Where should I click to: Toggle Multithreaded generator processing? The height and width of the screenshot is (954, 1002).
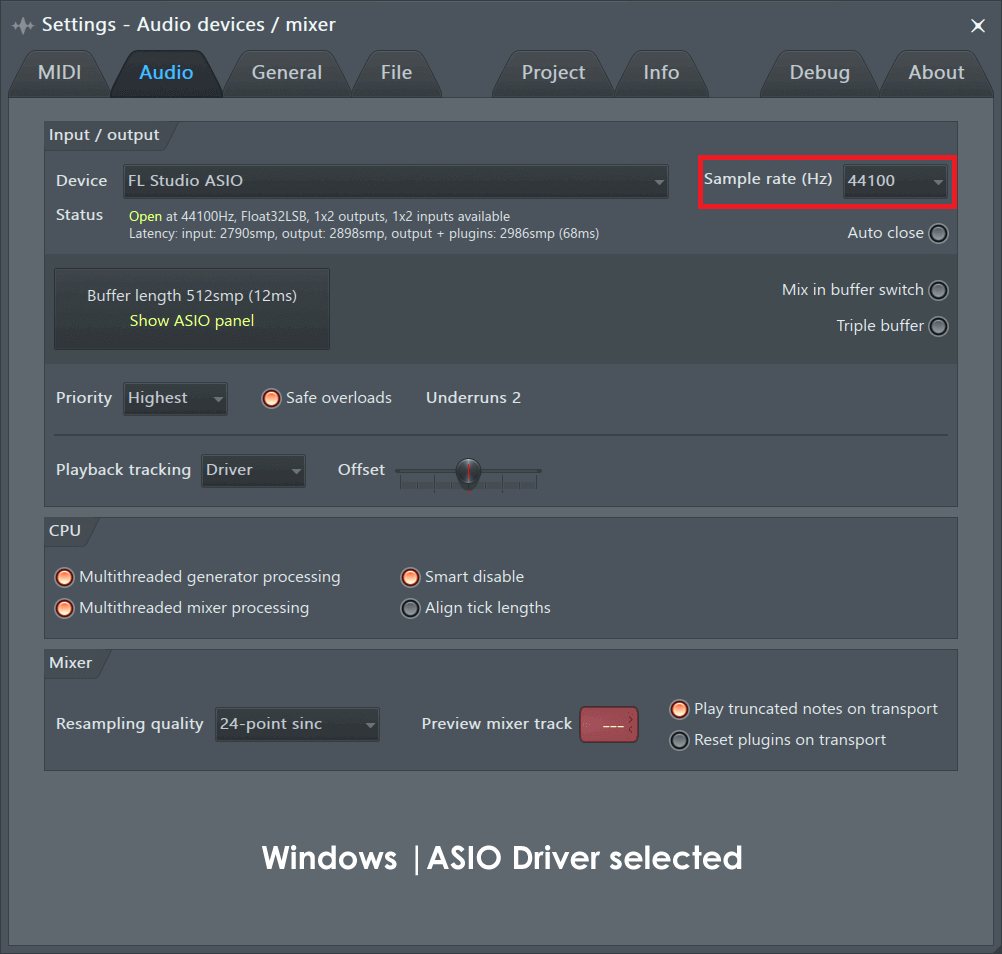(x=64, y=577)
